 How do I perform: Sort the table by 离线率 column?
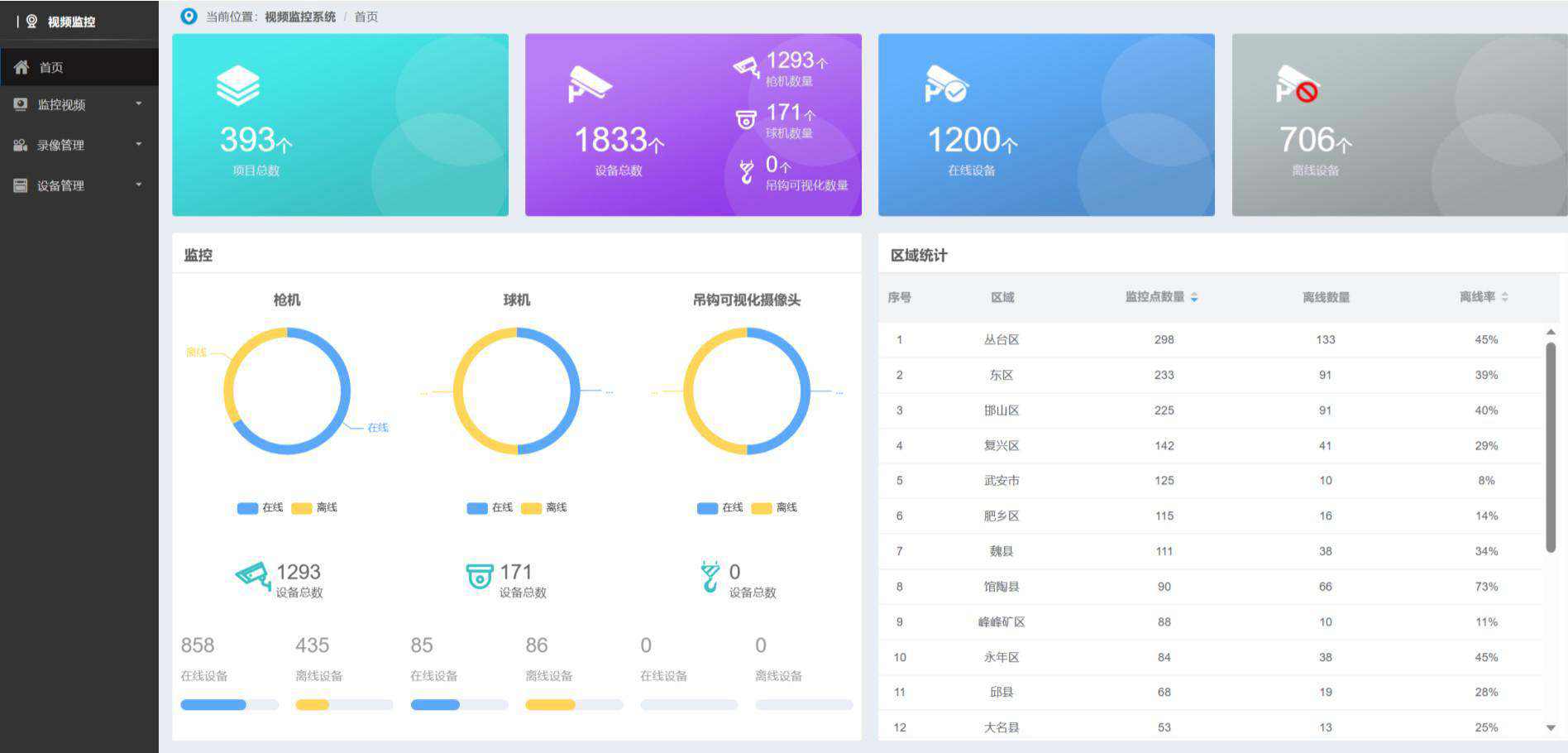pyautogui.click(x=1505, y=297)
